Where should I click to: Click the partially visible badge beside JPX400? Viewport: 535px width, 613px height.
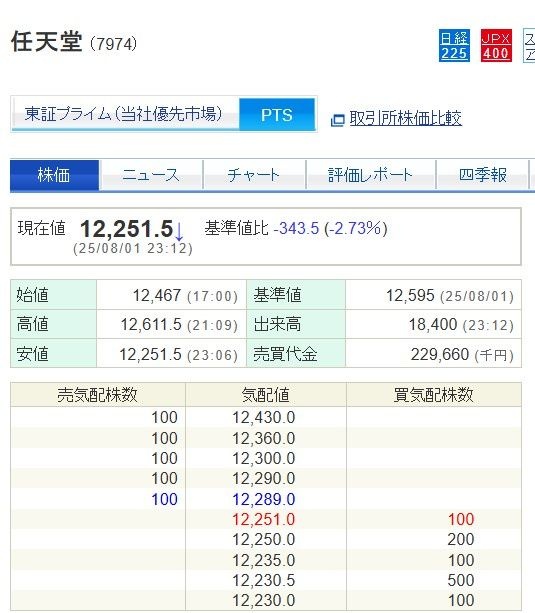(529, 45)
